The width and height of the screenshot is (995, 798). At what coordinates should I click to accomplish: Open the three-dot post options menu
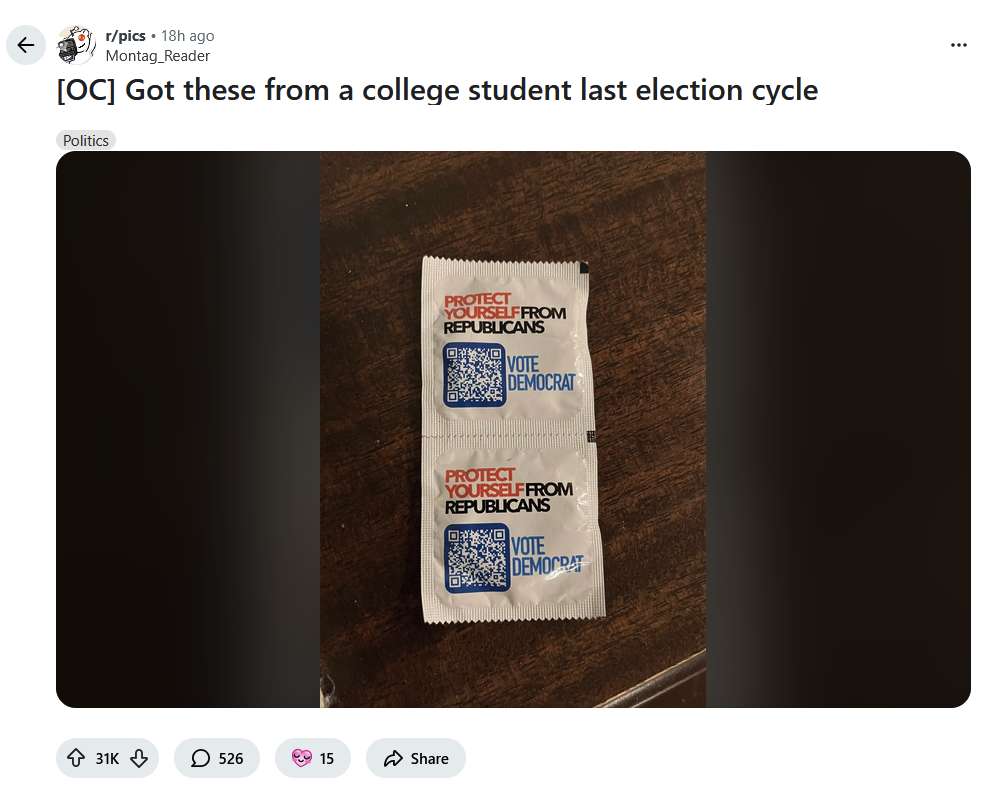(959, 45)
